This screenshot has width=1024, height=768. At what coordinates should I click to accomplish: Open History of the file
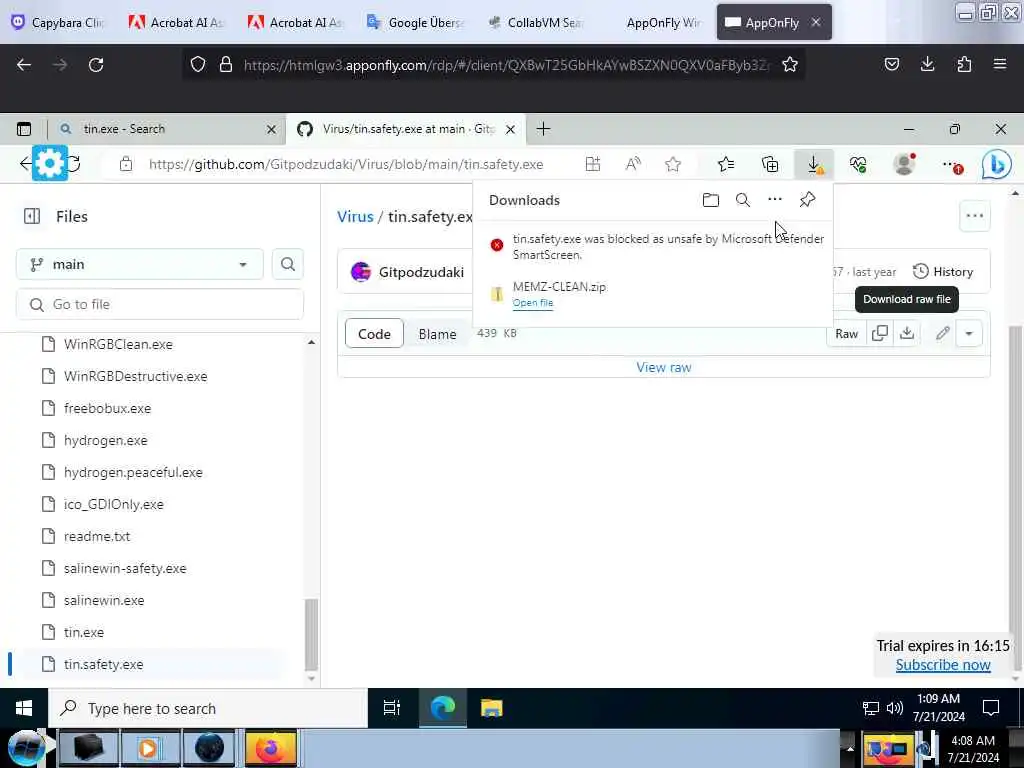pyautogui.click(x=943, y=271)
